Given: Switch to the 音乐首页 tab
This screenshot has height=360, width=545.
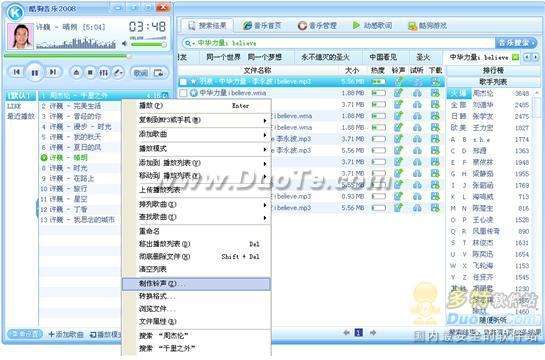Looking at the screenshot, I should pyautogui.click(x=263, y=25).
